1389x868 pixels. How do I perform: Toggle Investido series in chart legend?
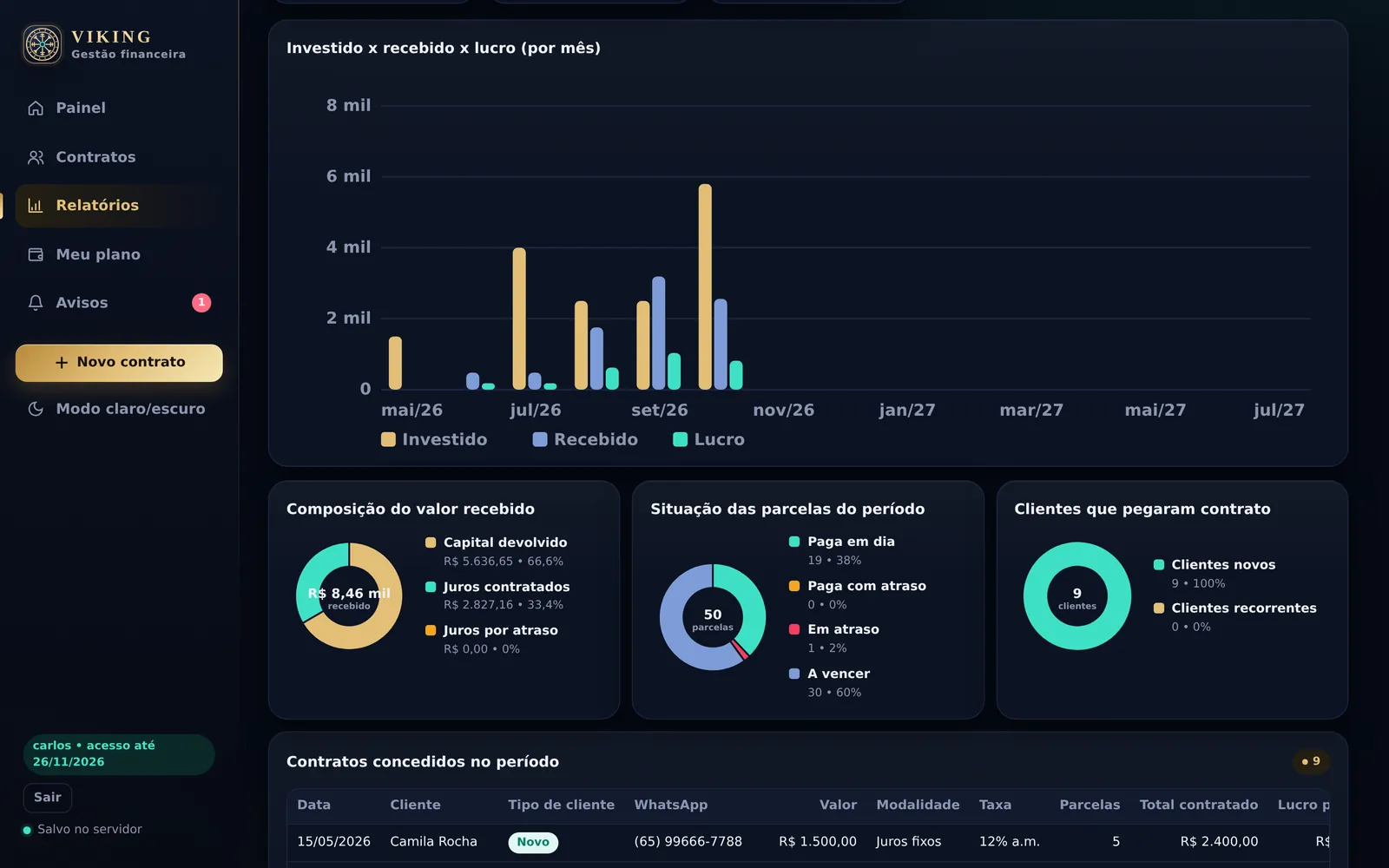click(x=434, y=439)
